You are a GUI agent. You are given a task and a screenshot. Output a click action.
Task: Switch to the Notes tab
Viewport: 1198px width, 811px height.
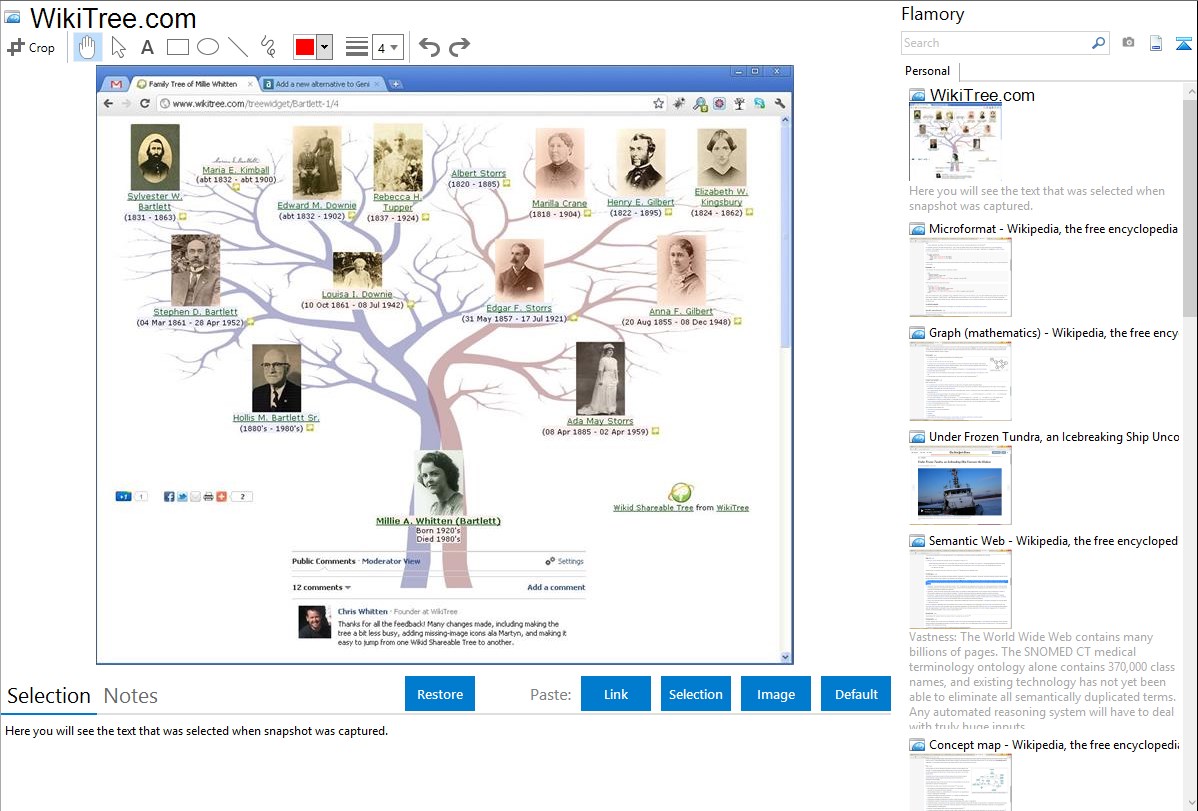(x=130, y=696)
